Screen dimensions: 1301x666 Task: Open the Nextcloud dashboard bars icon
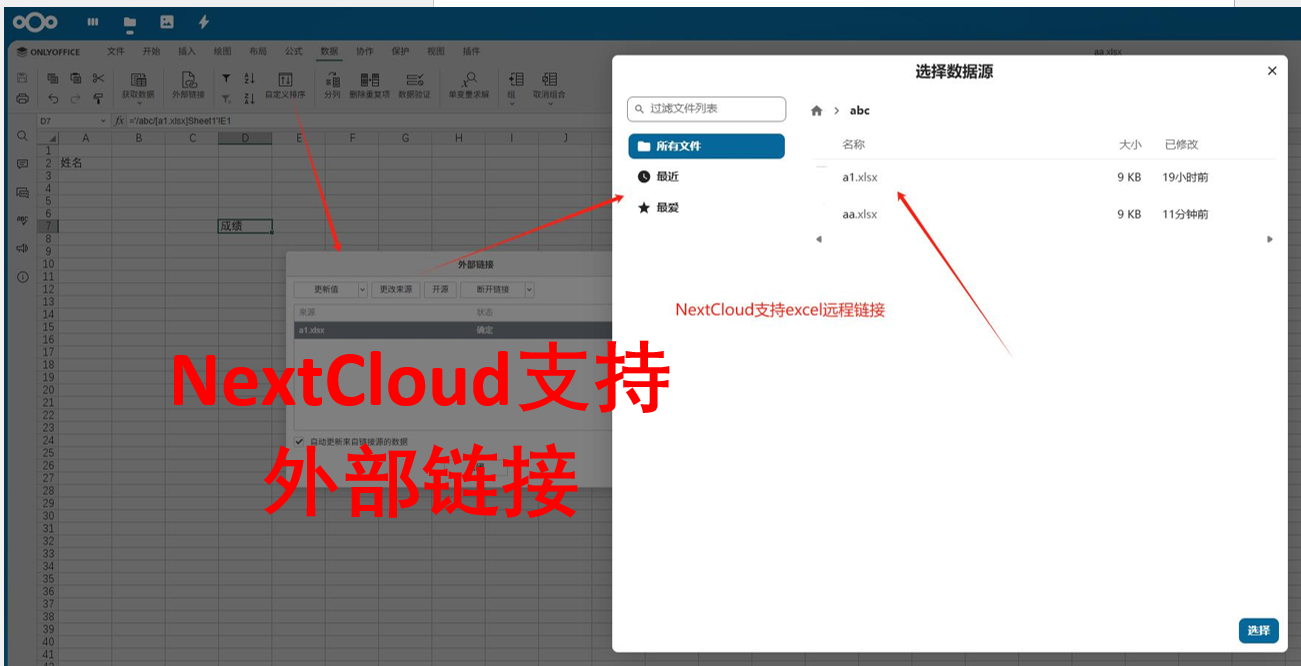(x=93, y=22)
